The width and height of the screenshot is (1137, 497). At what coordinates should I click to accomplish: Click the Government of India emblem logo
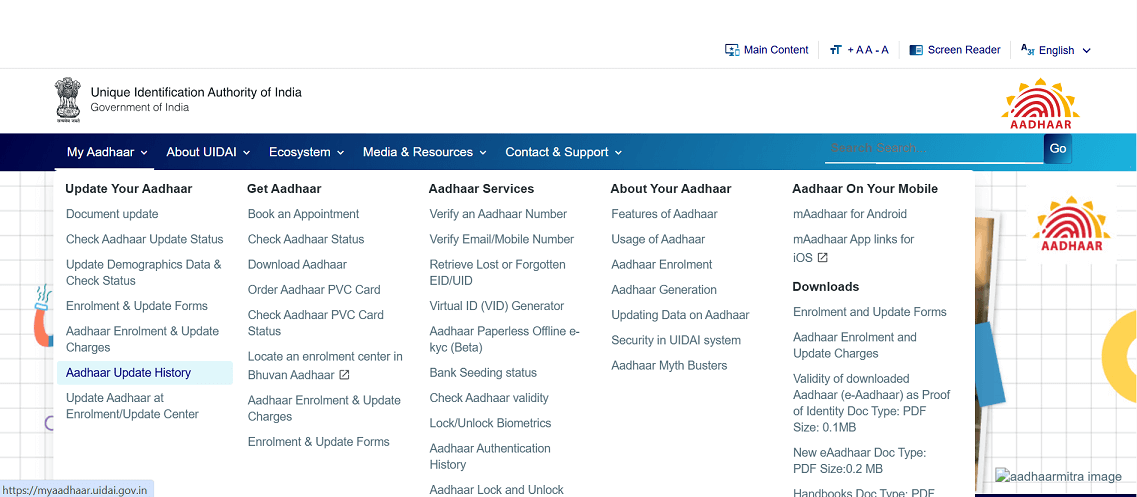68,99
